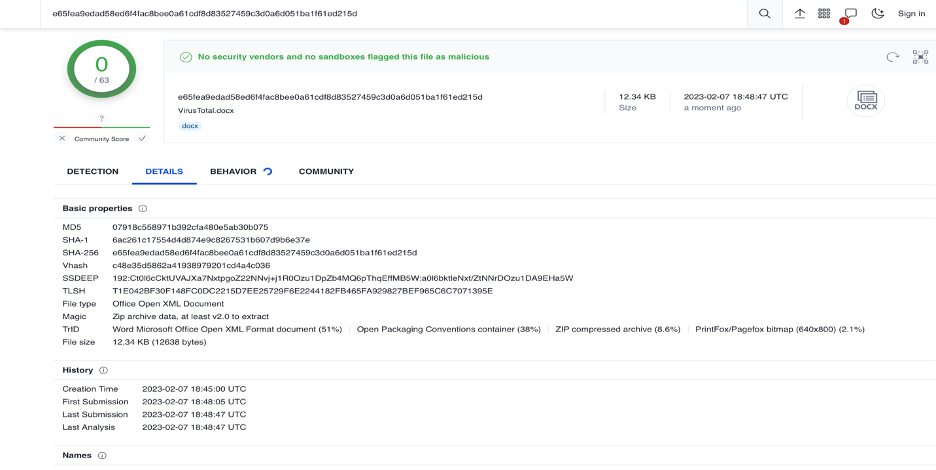This screenshot has width=936, height=470.
Task: Click the SSDEEP value
Action: click(343, 278)
